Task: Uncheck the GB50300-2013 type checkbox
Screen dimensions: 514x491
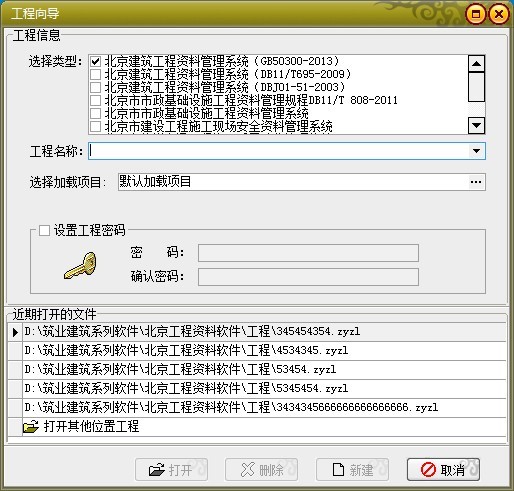Action: click(96, 61)
